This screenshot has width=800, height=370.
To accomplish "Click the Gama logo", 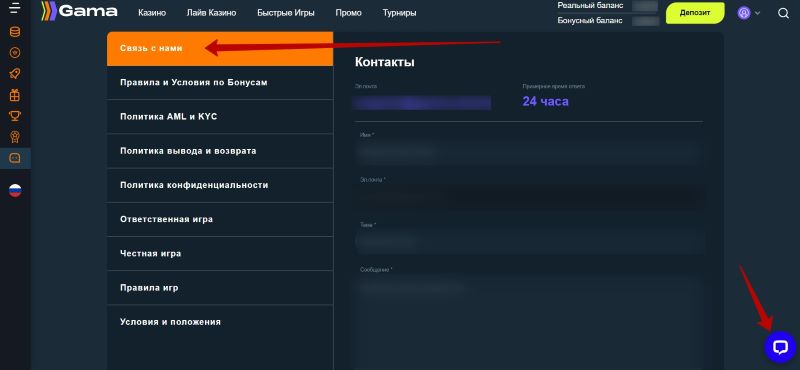I will (x=80, y=11).
